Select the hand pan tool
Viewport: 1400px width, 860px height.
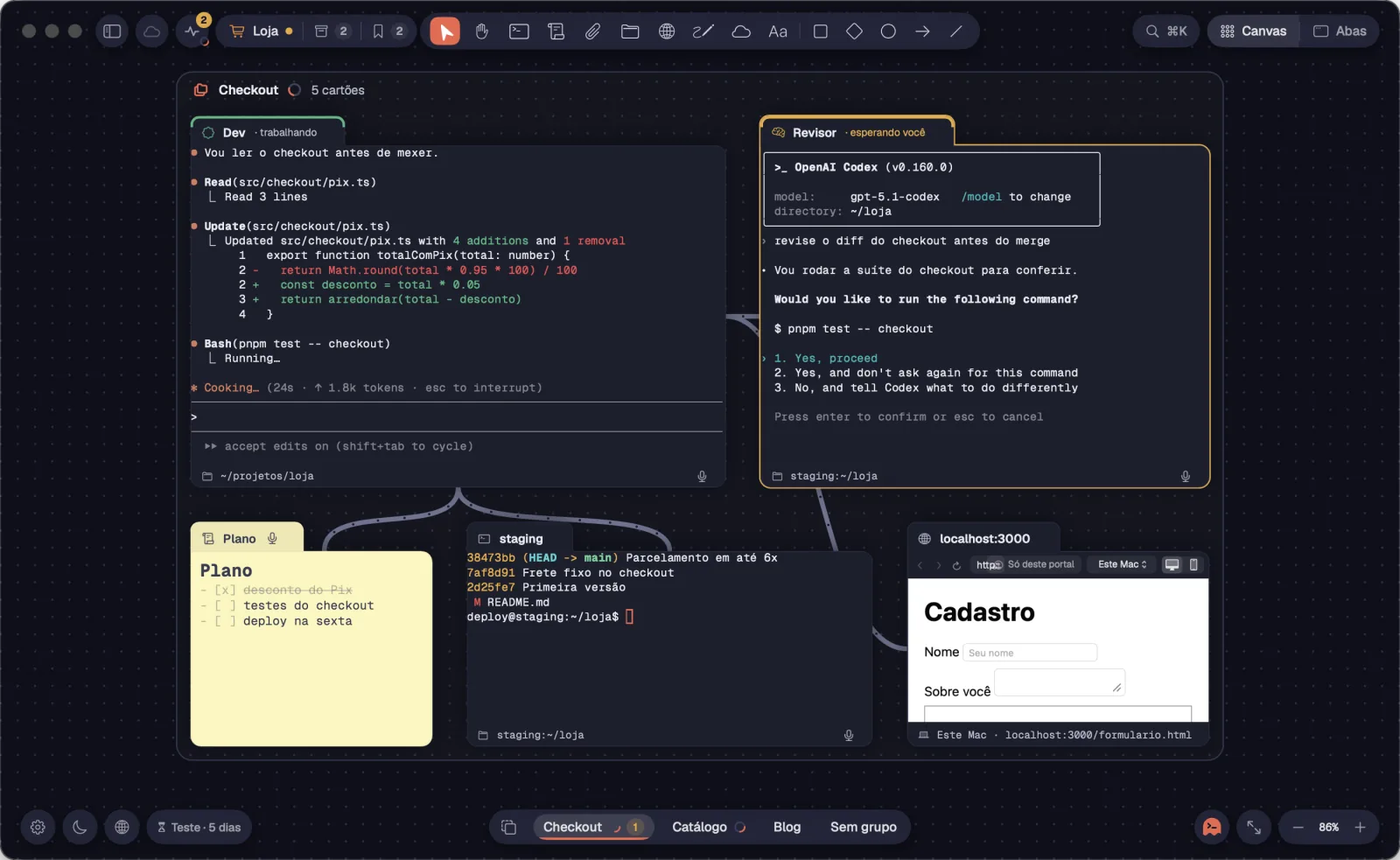482,31
